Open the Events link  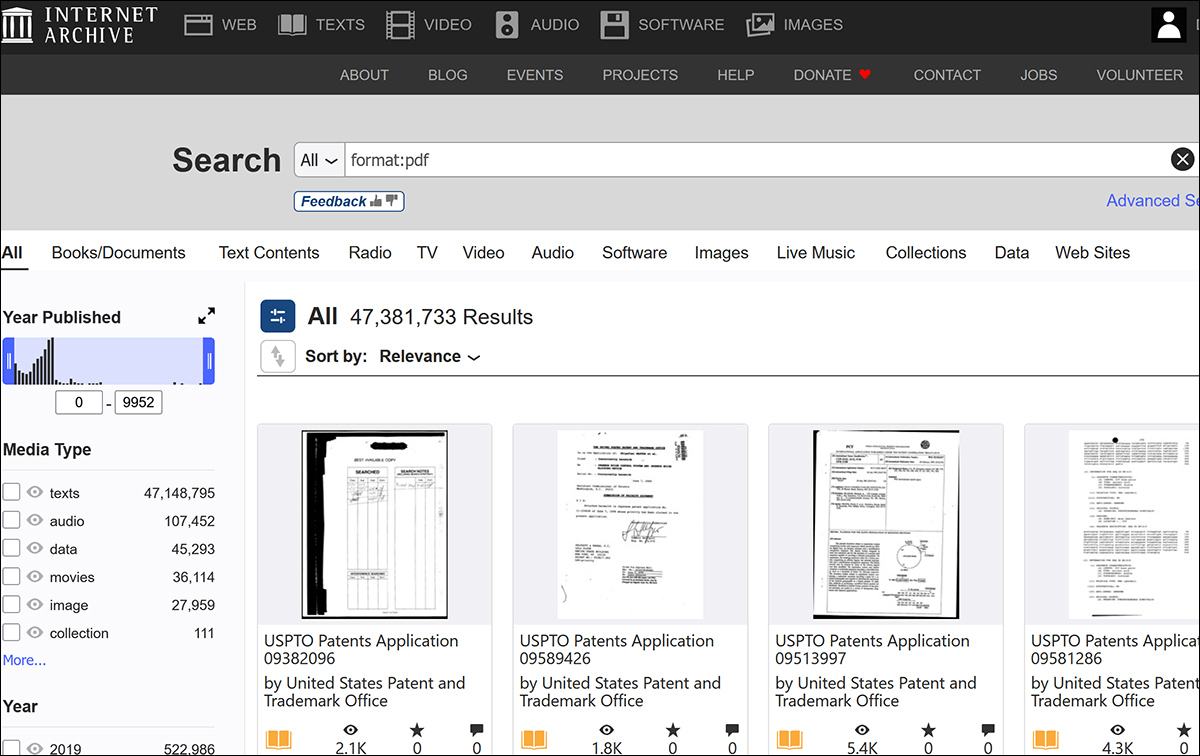(x=535, y=75)
